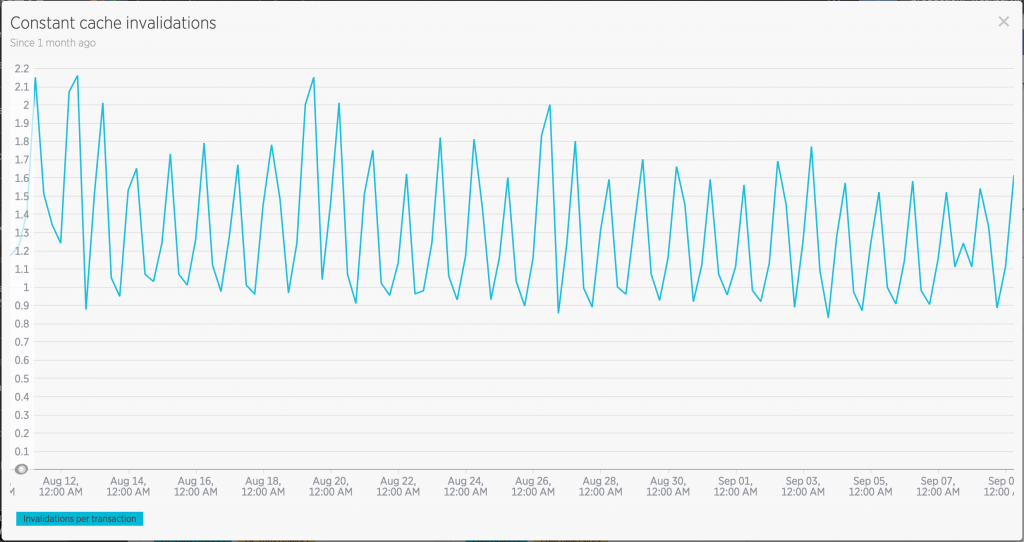This screenshot has width=1024, height=542.
Task: Click the 2.1 y-axis value
Action: (22, 87)
